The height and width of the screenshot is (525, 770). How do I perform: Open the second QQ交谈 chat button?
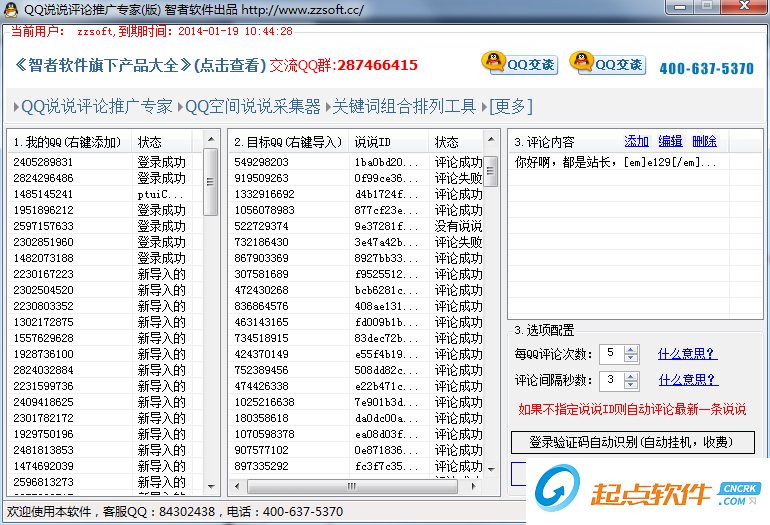(608, 63)
